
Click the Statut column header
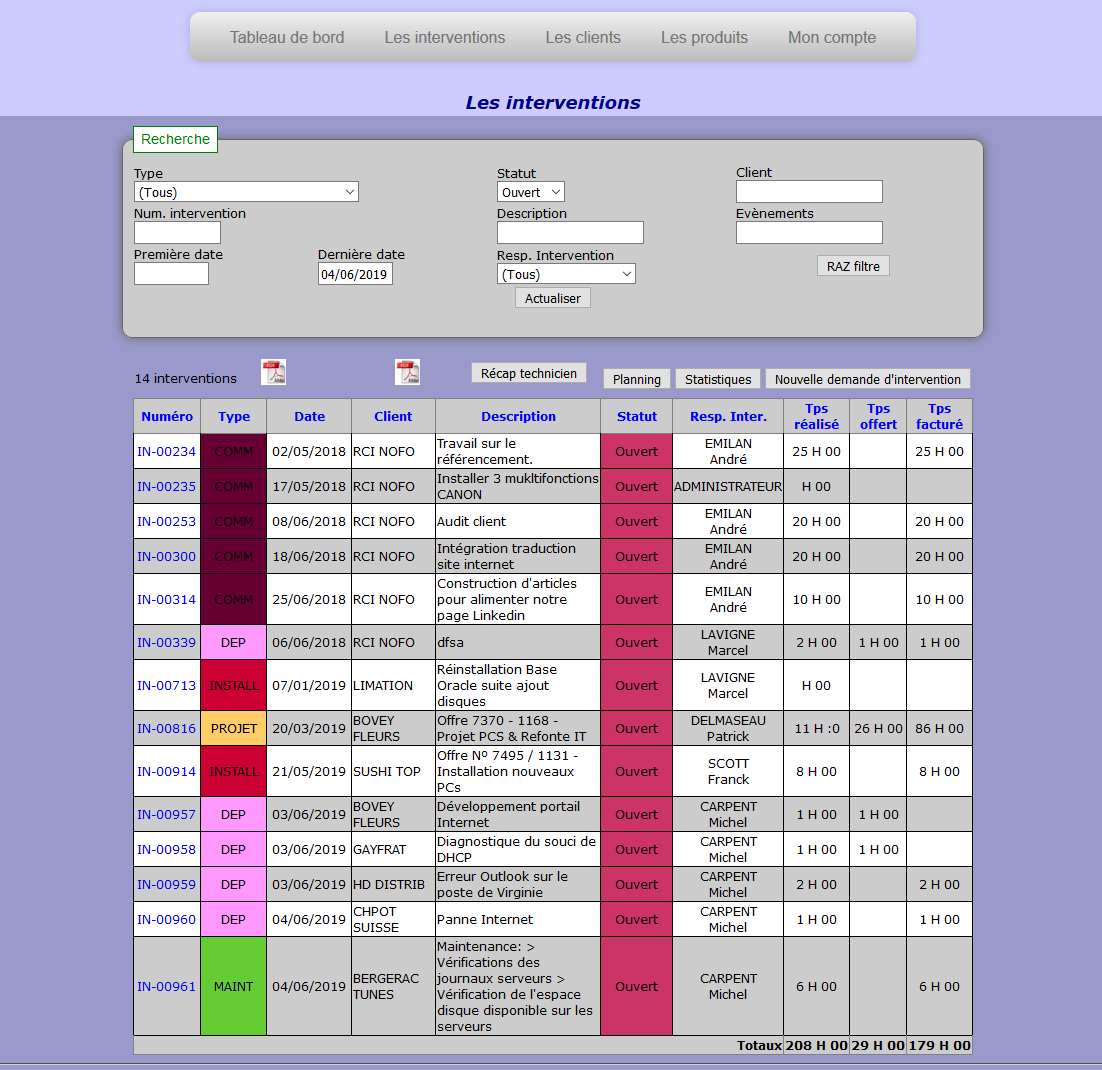[x=637, y=416]
